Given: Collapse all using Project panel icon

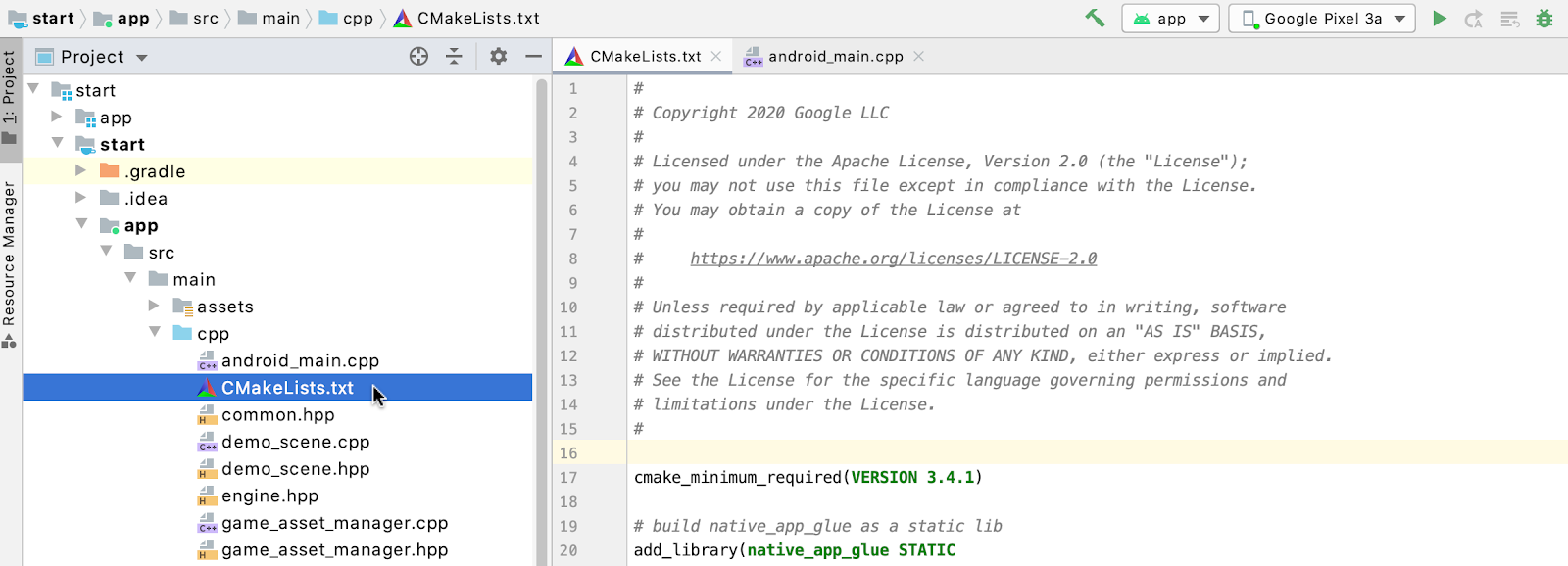Looking at the screenshot, I should point(454,57).
